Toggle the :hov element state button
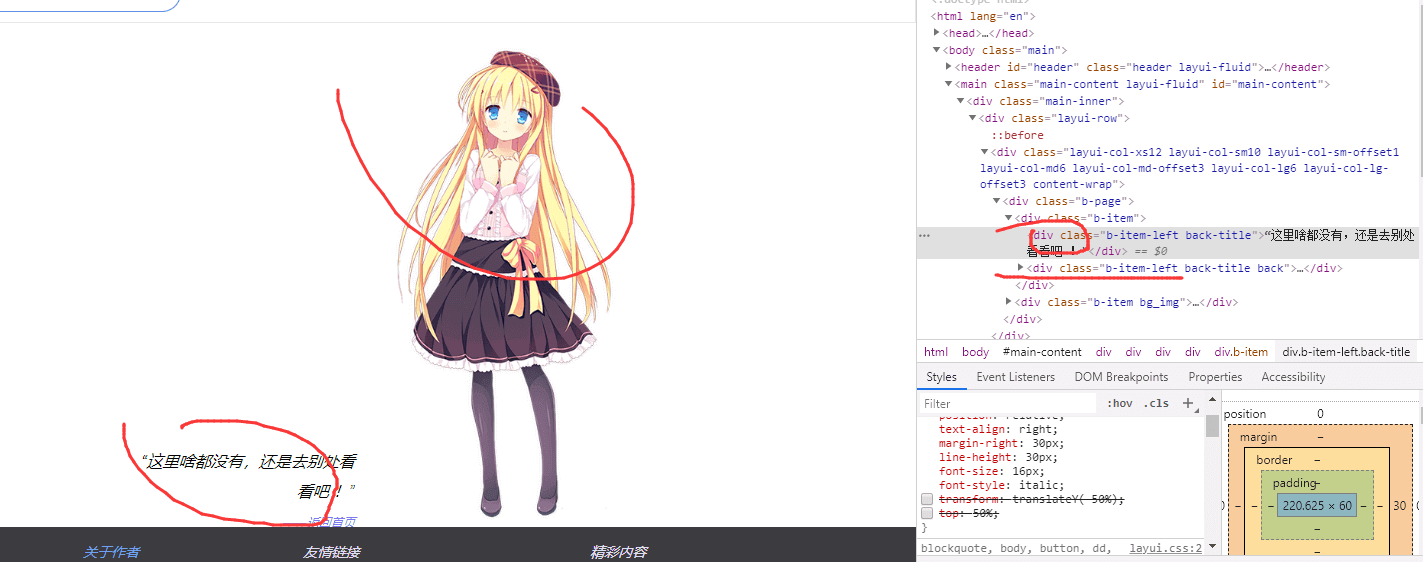This screenshot has height=562, width=1423. click(x=1119, y=403)
